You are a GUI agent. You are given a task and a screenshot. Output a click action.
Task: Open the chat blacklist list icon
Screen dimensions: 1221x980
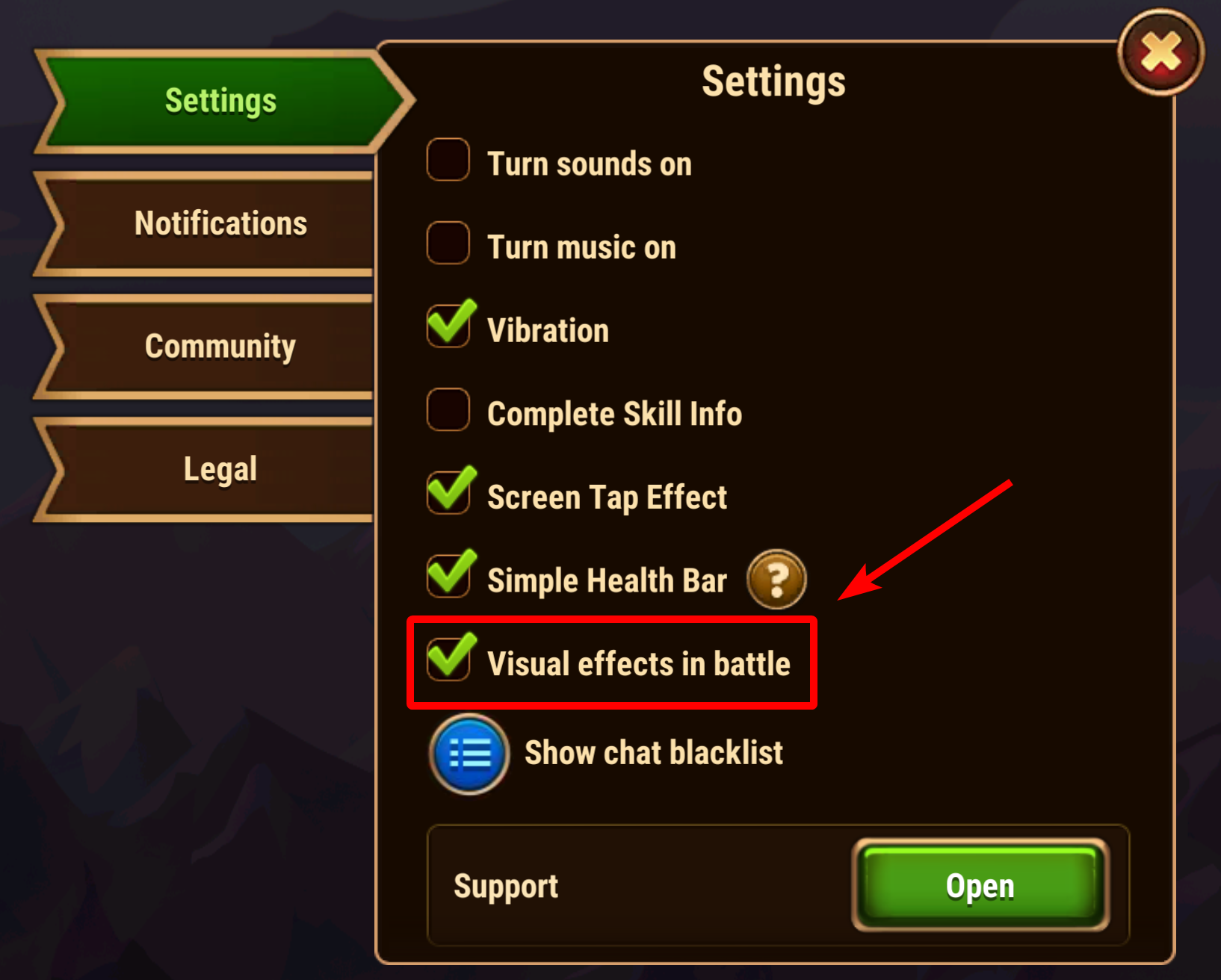469,754
